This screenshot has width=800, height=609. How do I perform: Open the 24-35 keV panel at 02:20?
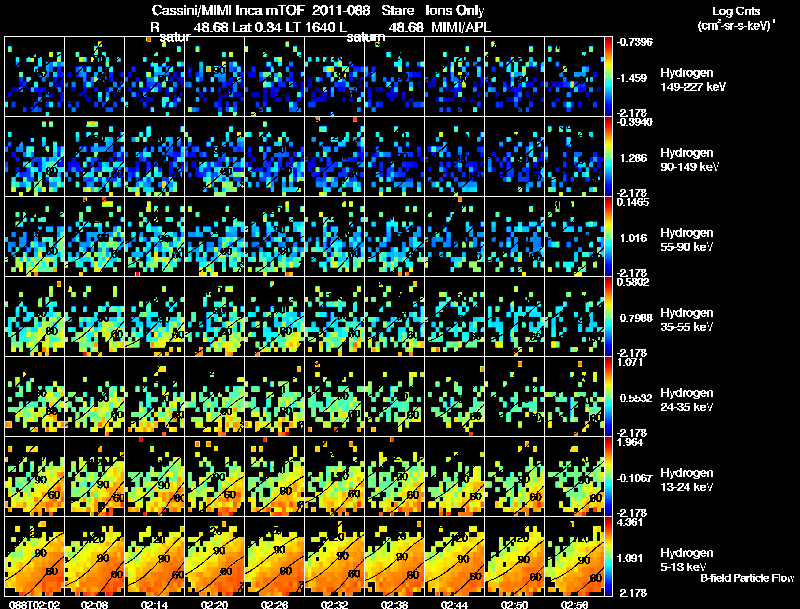tap(214, 397)
